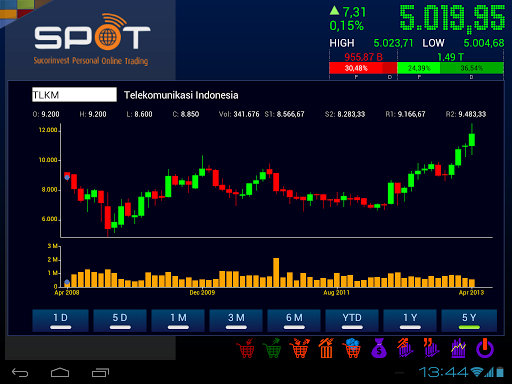
Task: Switch chart to 5 D range
Action: click(120, 320)
